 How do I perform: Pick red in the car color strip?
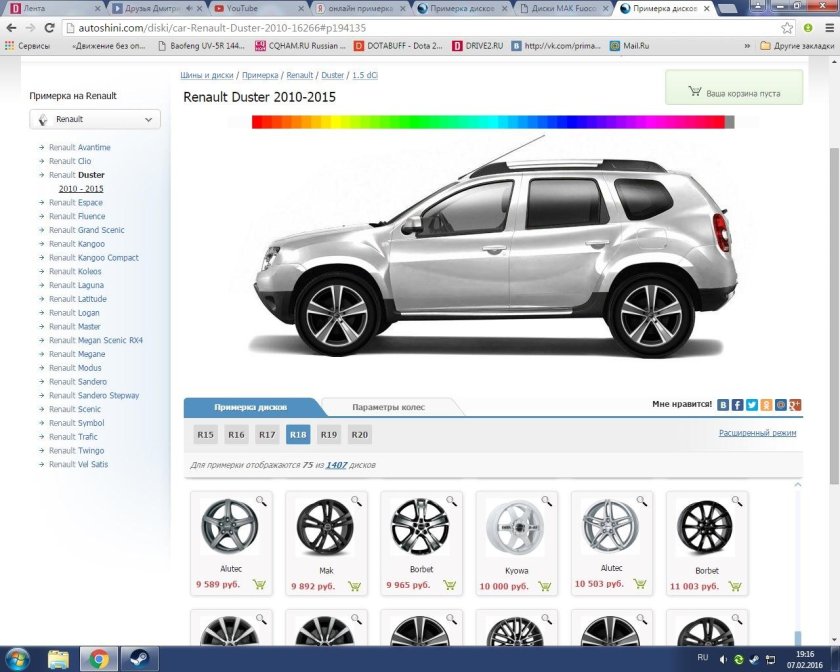click(258, 122)
